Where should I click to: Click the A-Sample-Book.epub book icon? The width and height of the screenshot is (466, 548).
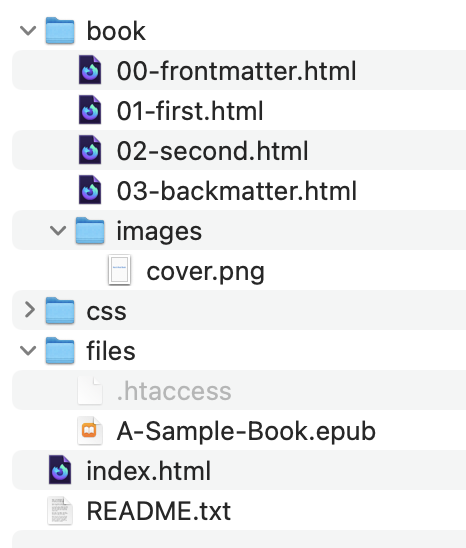click(x=90, y=431)
